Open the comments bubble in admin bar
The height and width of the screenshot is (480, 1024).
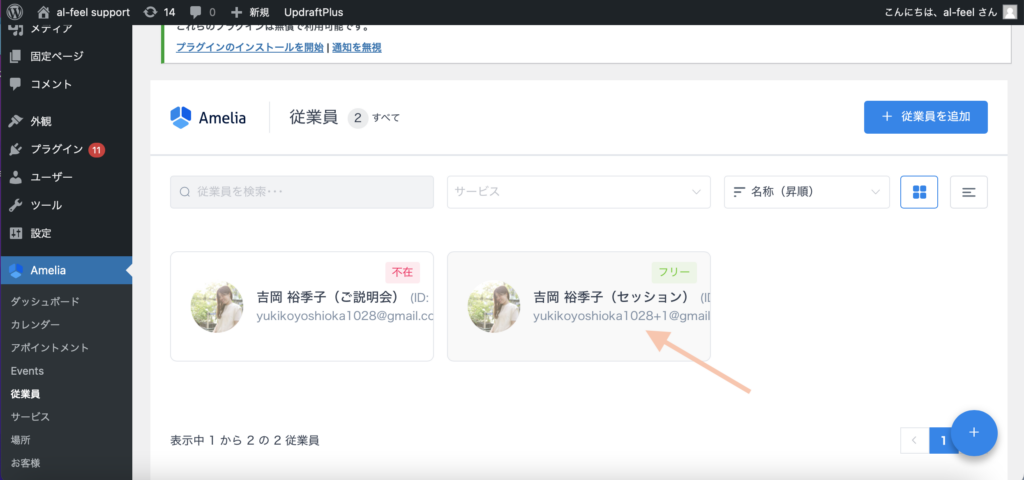[x=203, y=12]
